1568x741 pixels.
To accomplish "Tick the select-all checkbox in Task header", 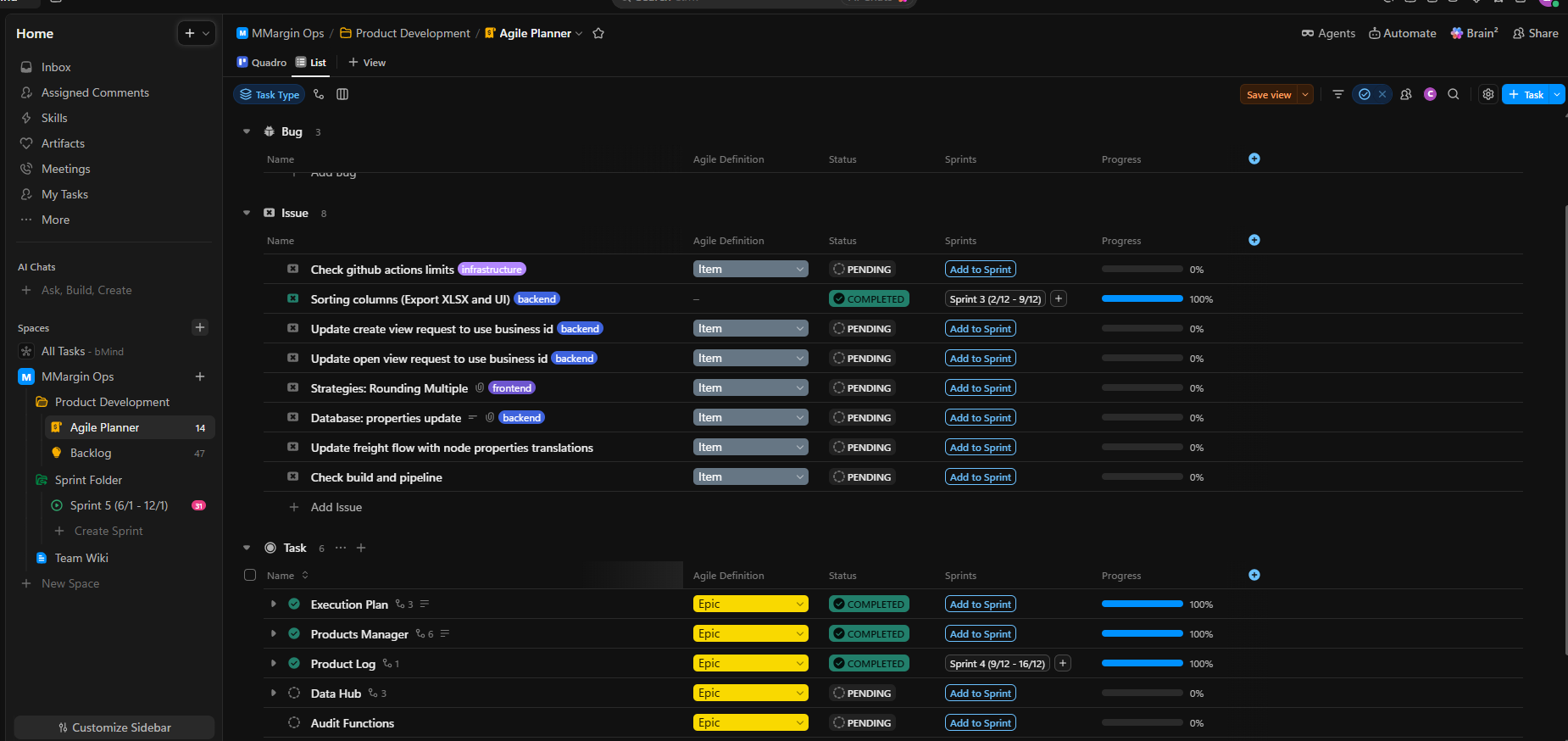I will pos(250,575).
